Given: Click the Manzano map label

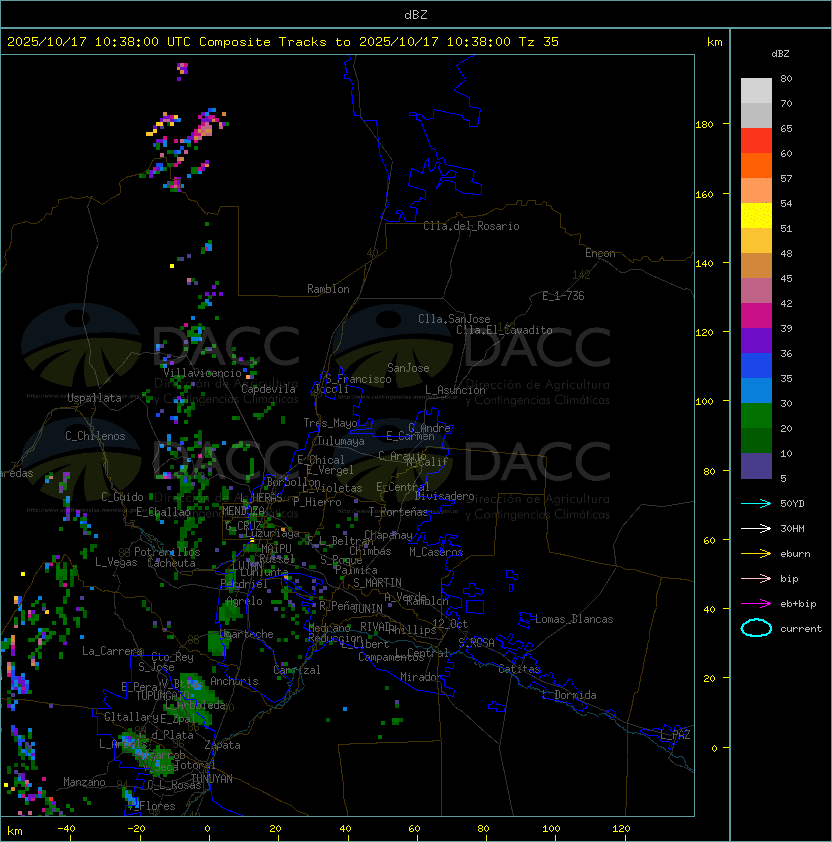Looking at the screenshot, I should pos(84,782).
